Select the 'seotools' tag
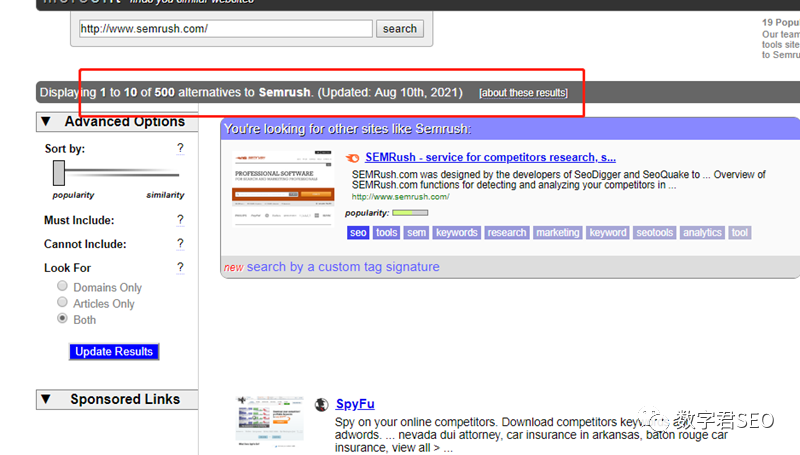Screen dimensions: 800x455 pyautogui.click(x=655, y=233)
